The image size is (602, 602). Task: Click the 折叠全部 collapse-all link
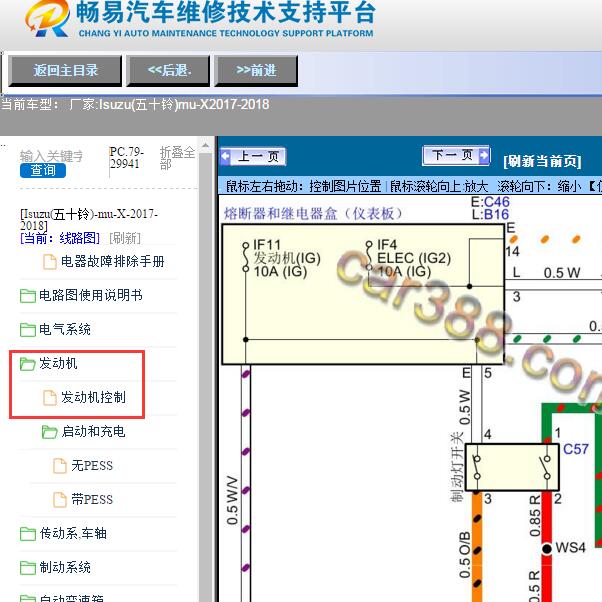(x=177, y=158)
